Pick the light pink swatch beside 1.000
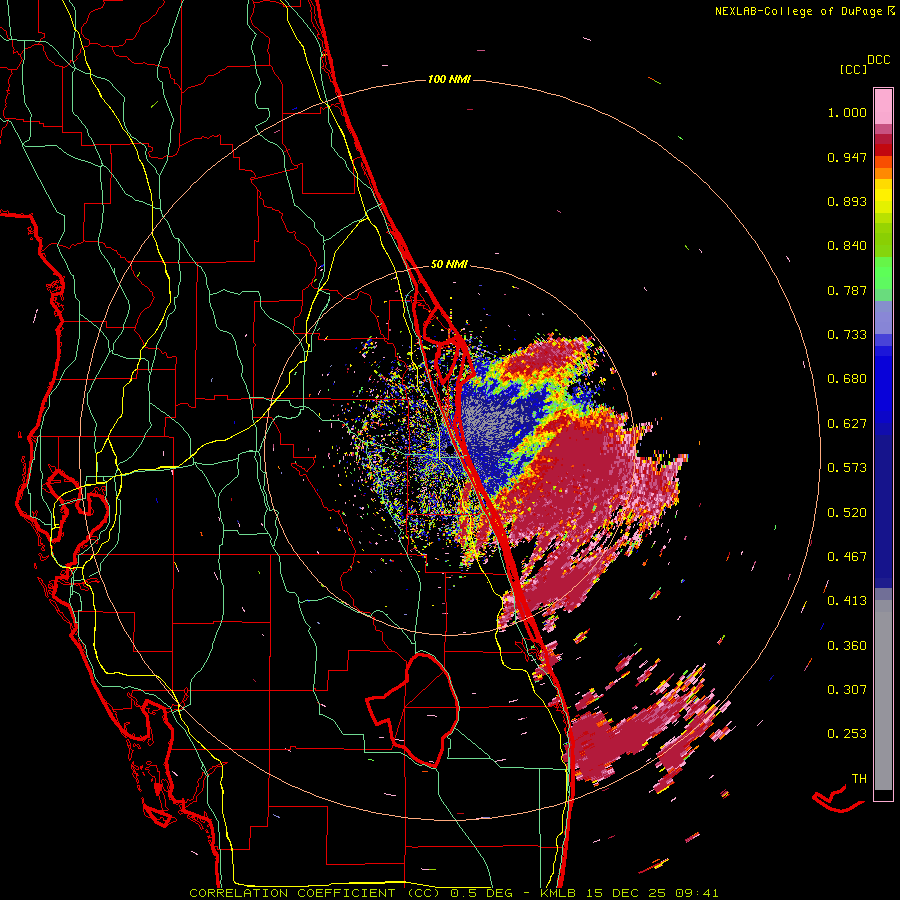Viewport: 900px width, 900px height. pyautogui.click(x=883, y=107)
